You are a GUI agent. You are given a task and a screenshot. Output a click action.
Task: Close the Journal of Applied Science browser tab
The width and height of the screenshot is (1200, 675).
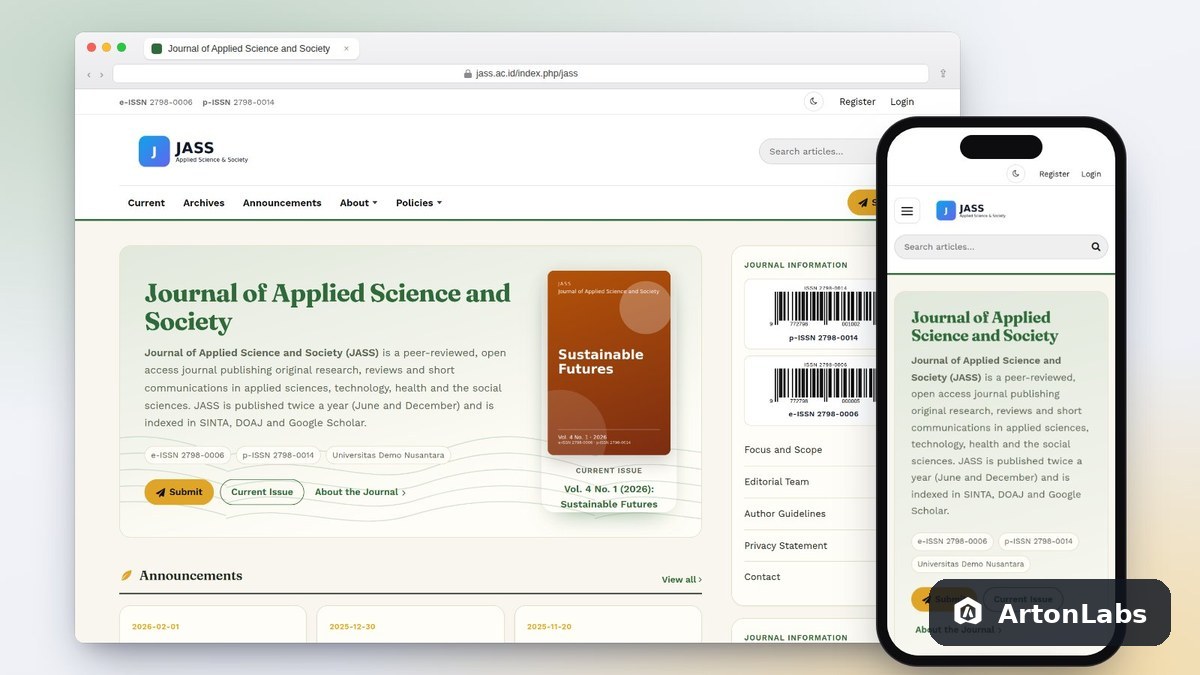(346, 48)
